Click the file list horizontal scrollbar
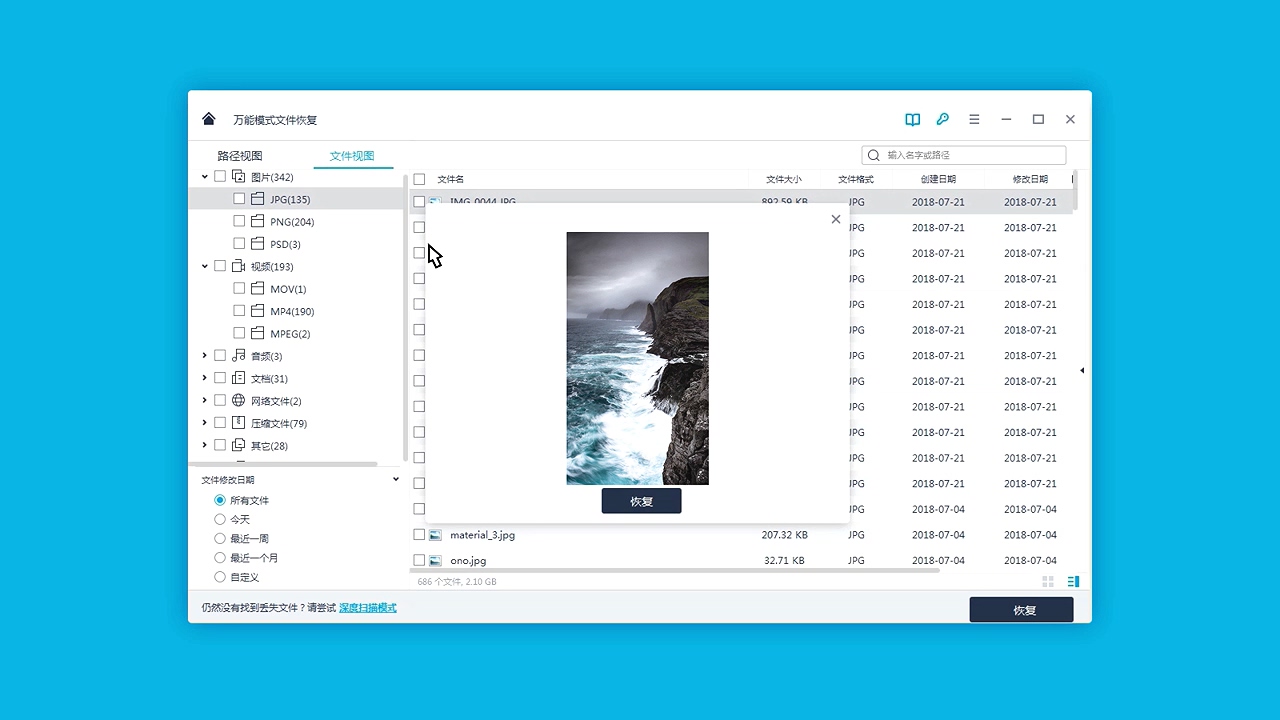Viewport: 1280px width, 720px height. click(675, 570)
